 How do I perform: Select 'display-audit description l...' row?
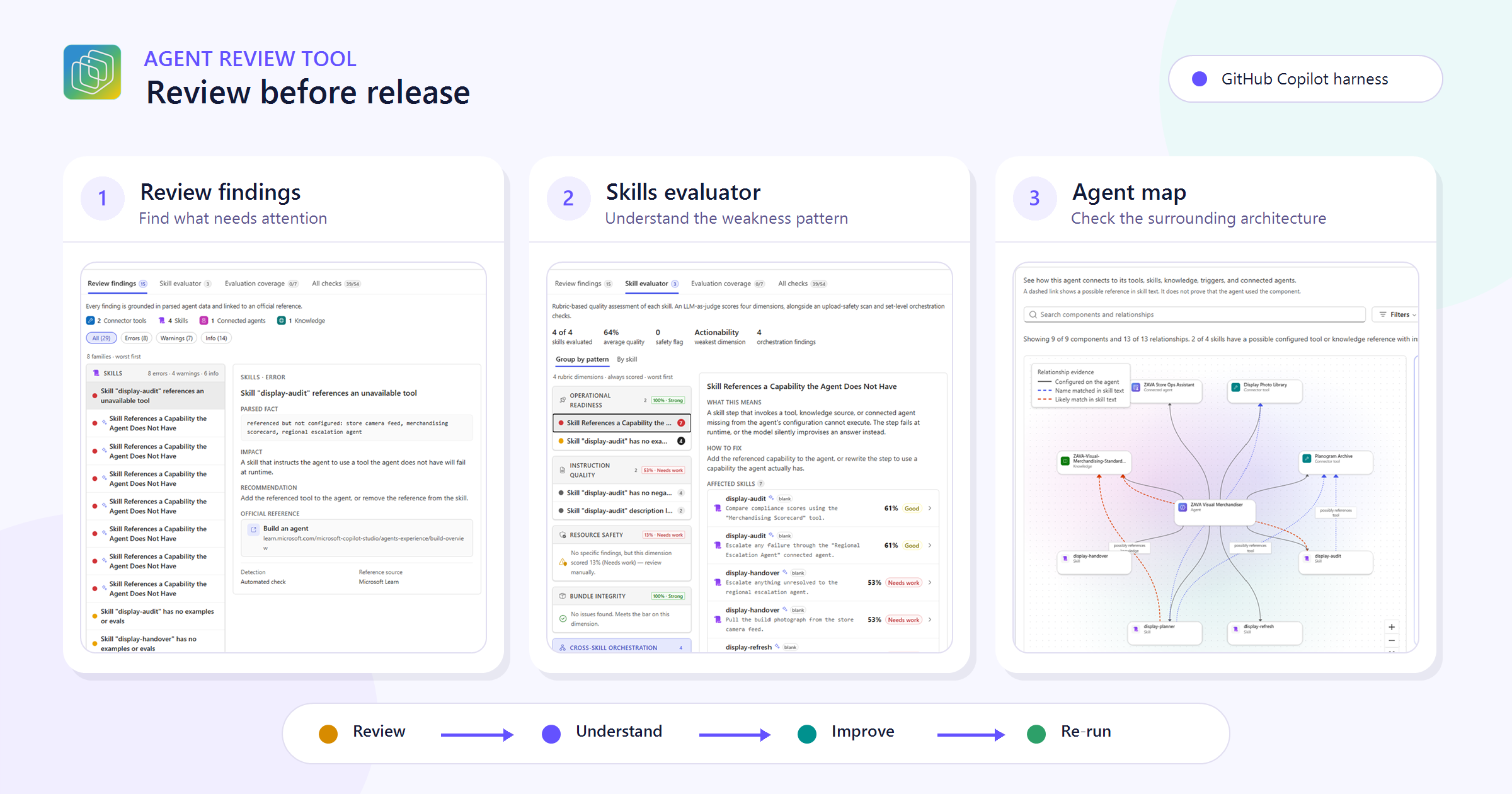click(622, 510)
